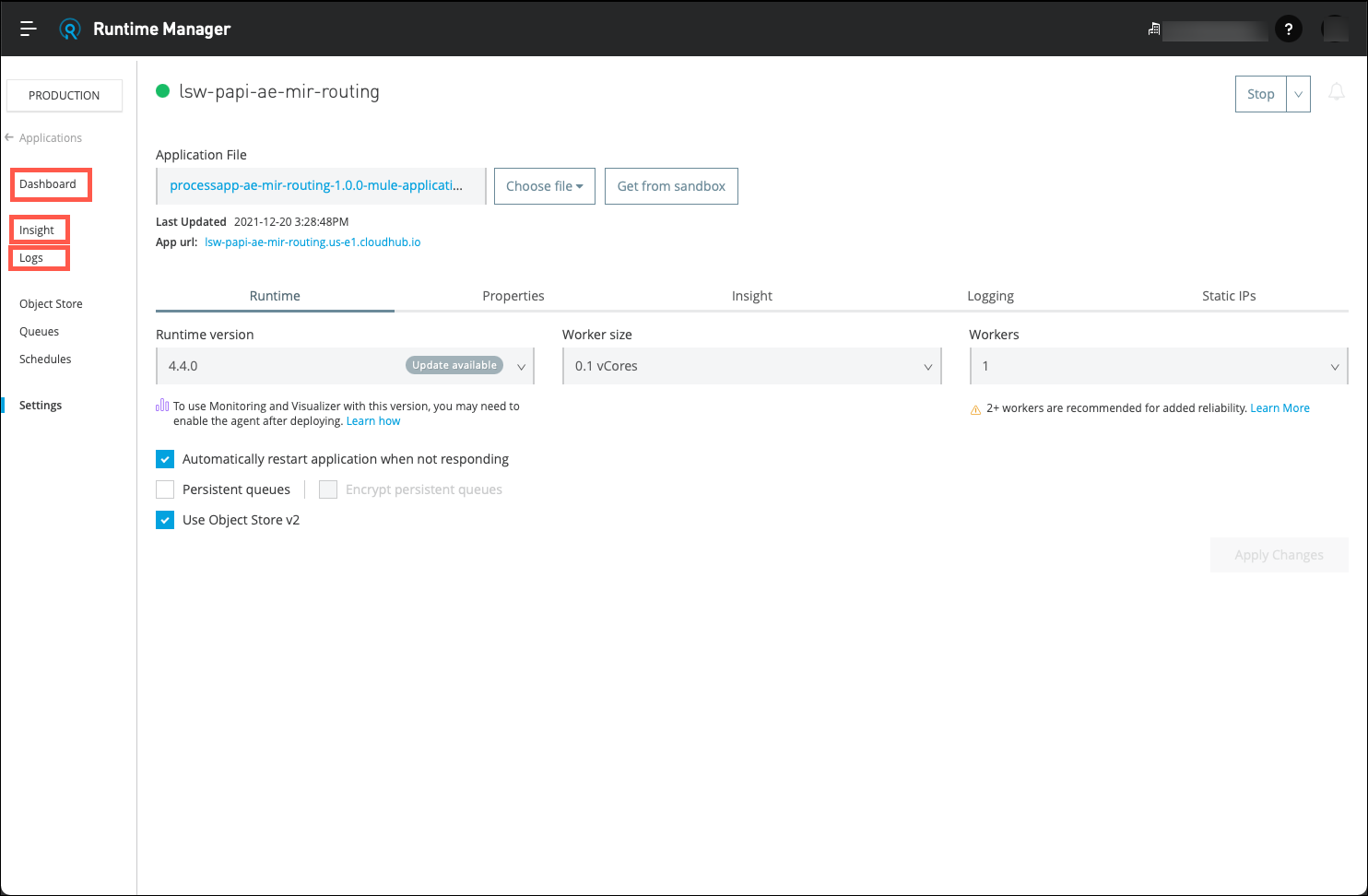Stop the application

[x=1261, y=94]
